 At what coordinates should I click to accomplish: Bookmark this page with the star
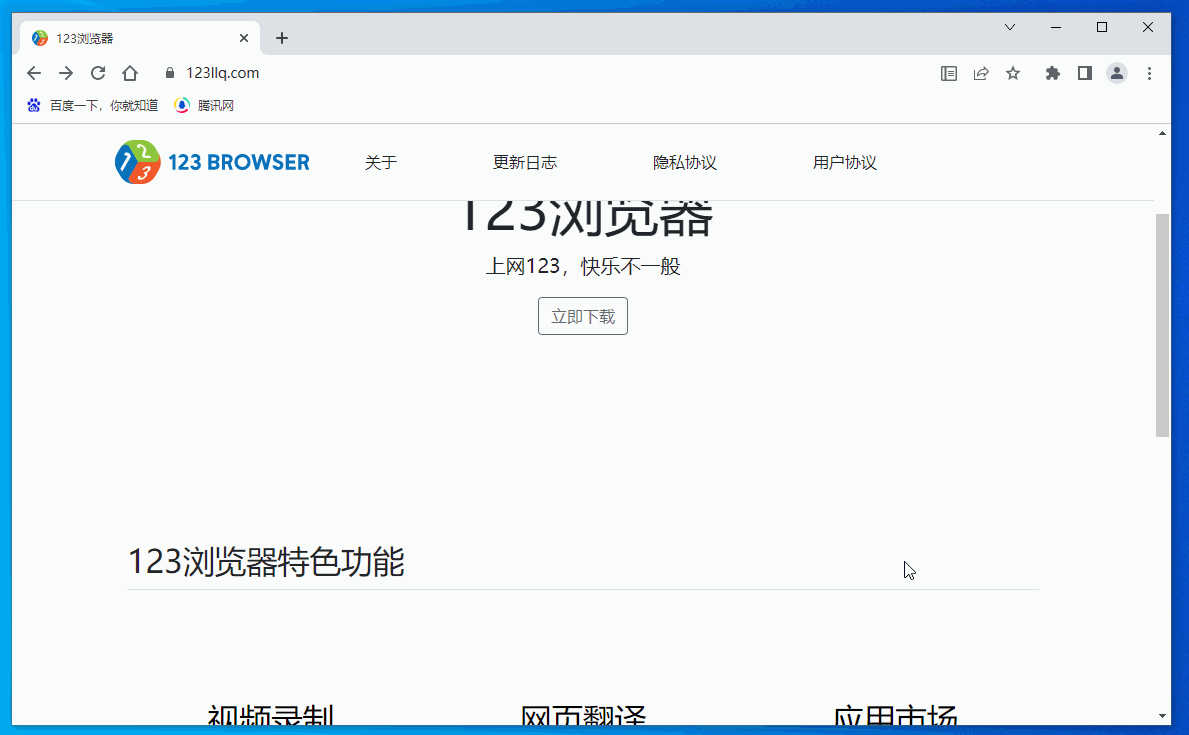coord(1013,73)
